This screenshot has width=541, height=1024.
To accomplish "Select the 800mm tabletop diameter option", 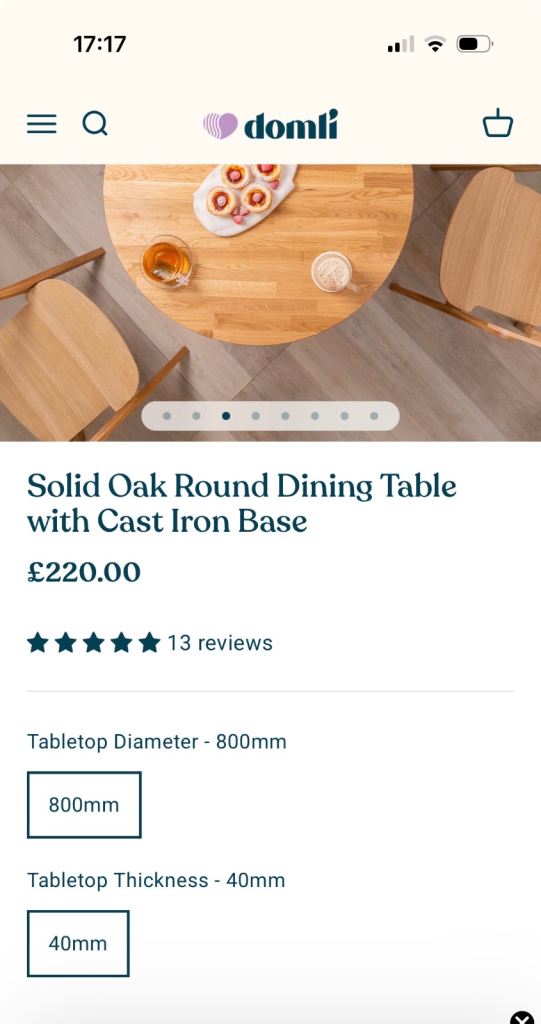I will [84, 805].
